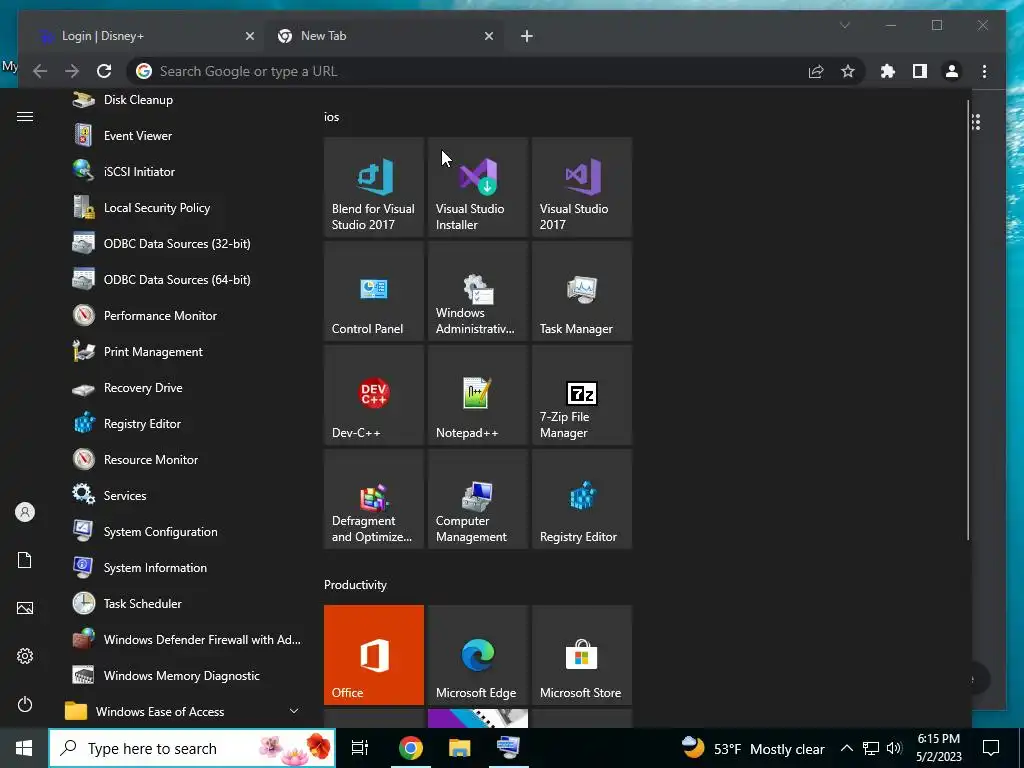Image resolution: width=1024 pixels, height=768 pixels.
Task: Open Windows Administrative Tools tile
Action: (x=477, y=291)
